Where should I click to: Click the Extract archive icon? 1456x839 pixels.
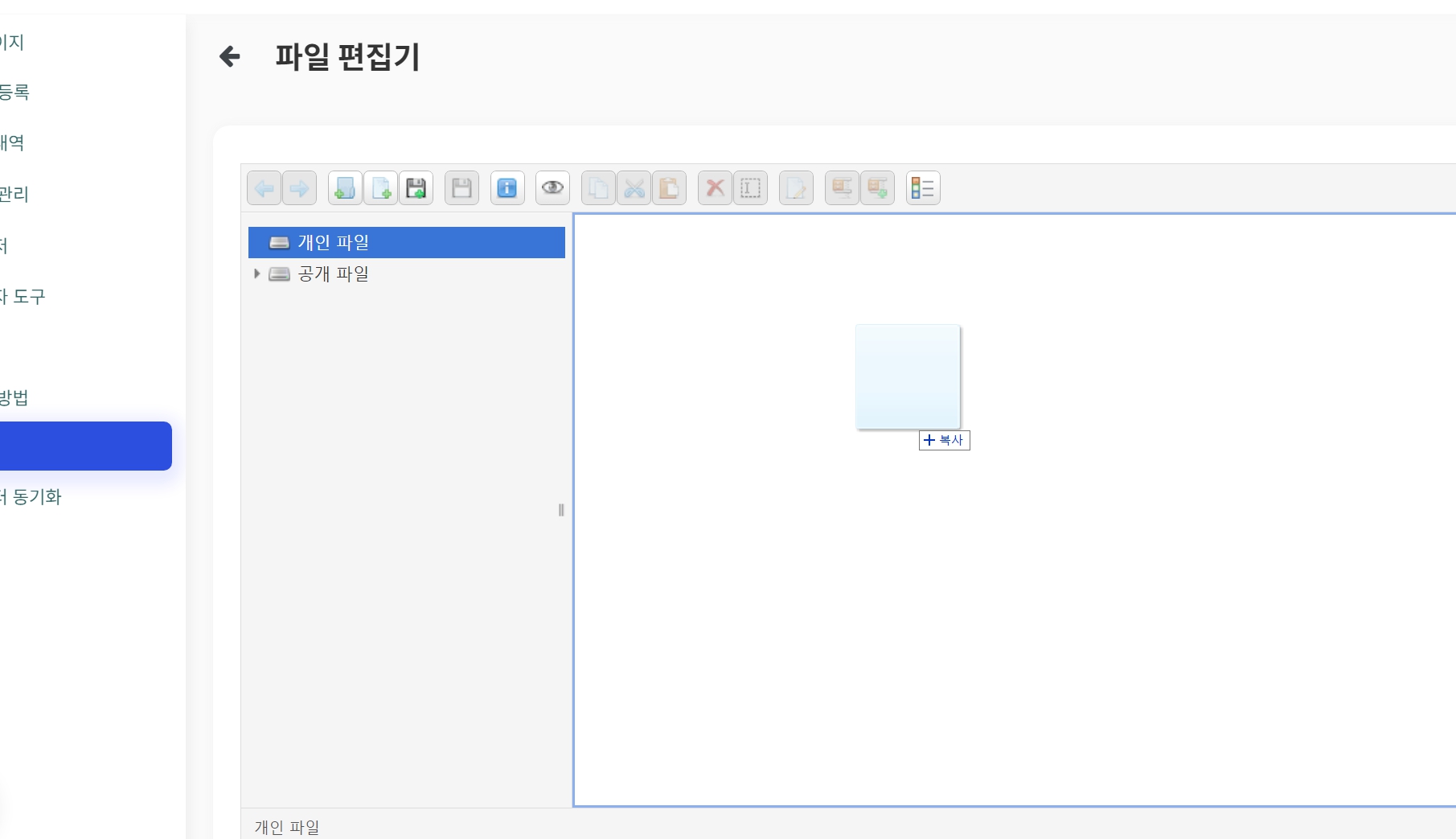click(x=842, y=188)
